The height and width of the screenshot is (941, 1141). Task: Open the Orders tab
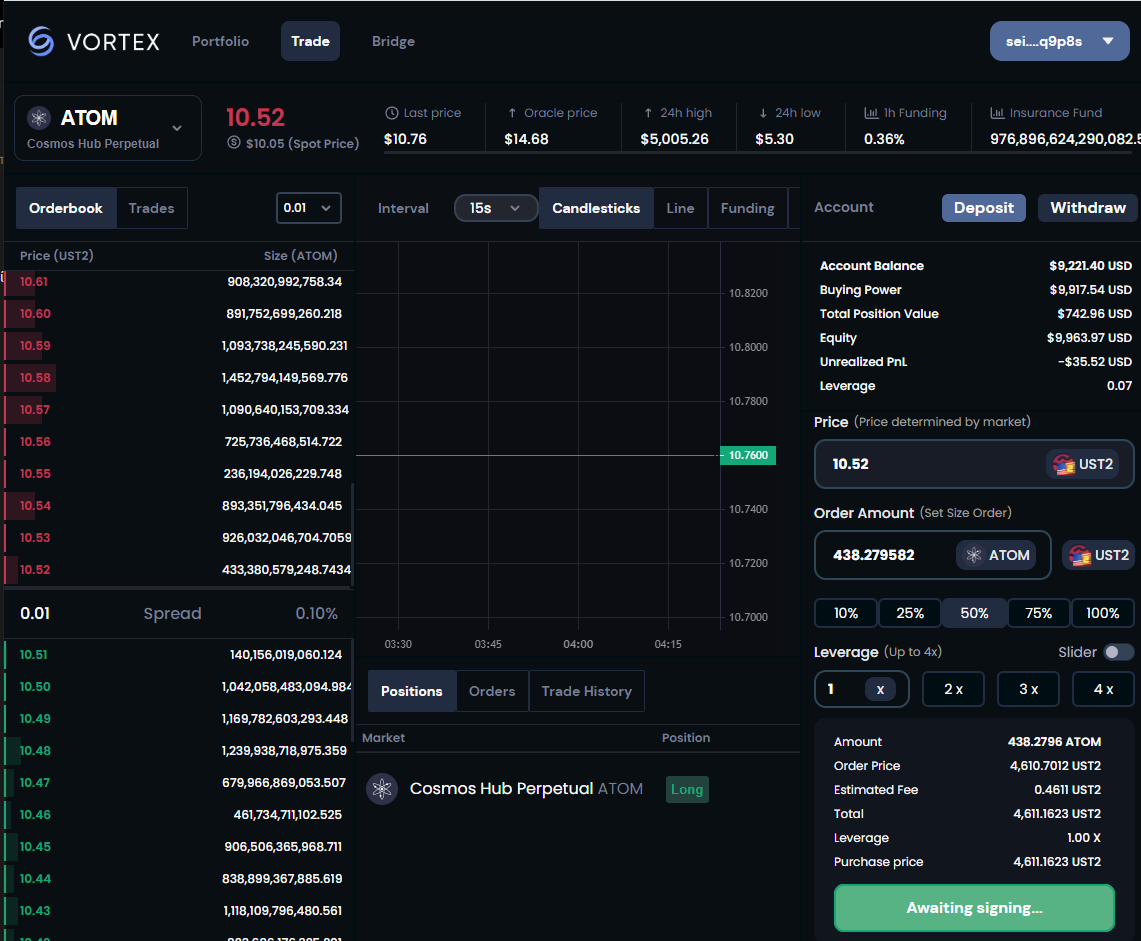(492, 691)
